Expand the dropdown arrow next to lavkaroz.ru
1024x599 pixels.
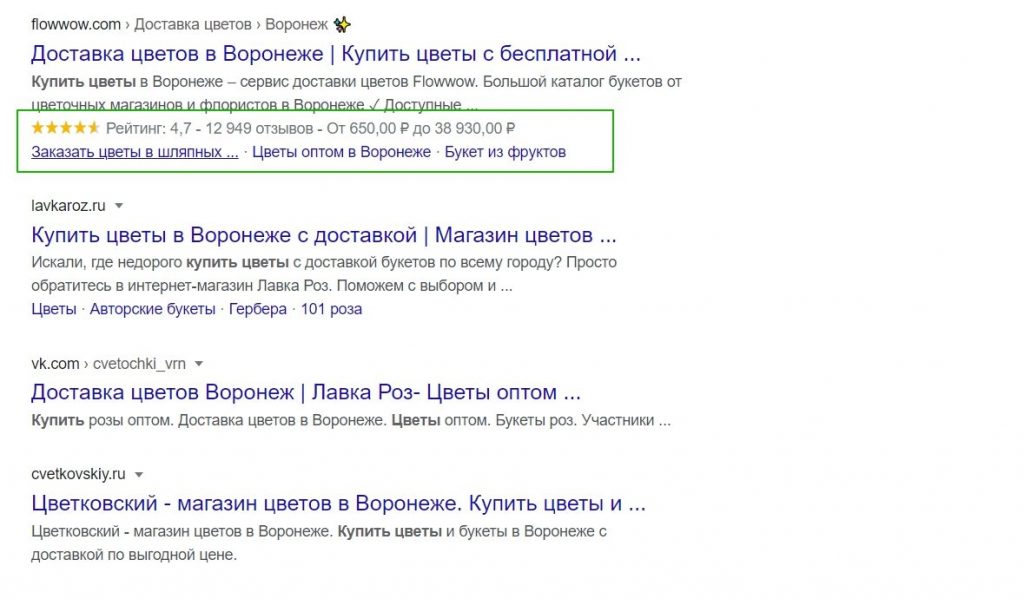(x=119, y=206)
